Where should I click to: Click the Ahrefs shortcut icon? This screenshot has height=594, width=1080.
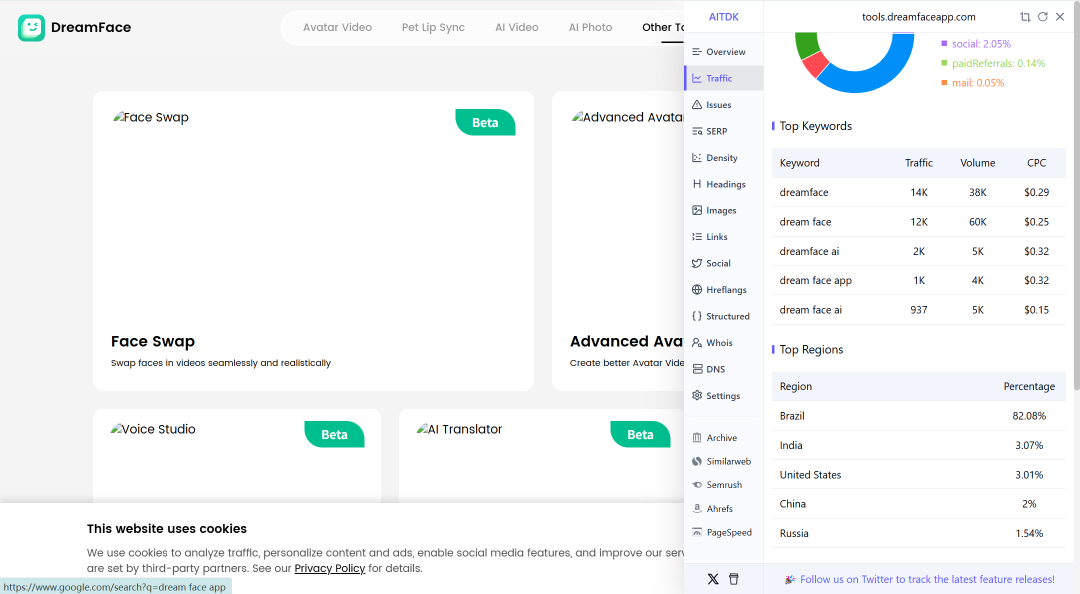[x=697, y=509]
